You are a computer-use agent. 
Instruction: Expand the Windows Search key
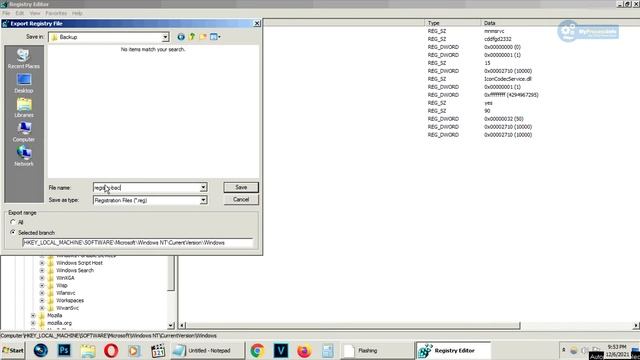tap(42, 270)
